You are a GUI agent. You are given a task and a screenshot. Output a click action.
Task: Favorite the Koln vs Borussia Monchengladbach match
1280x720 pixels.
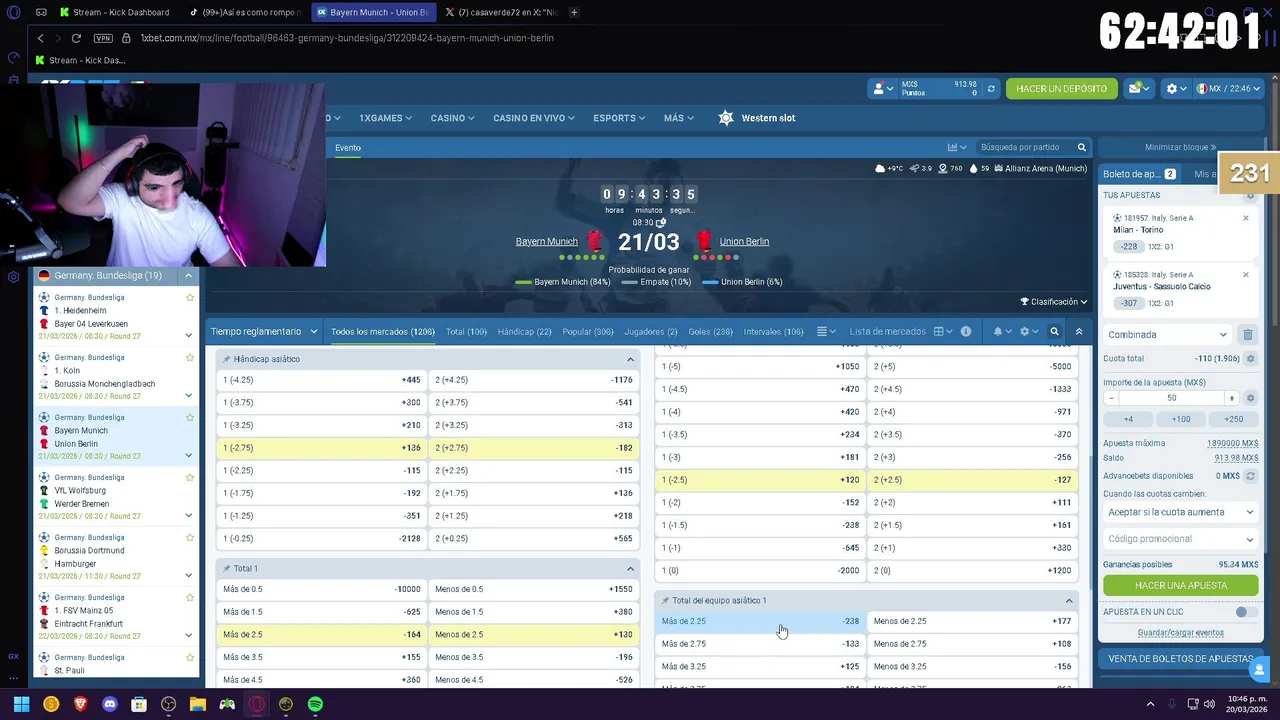(x=189, y=357)
